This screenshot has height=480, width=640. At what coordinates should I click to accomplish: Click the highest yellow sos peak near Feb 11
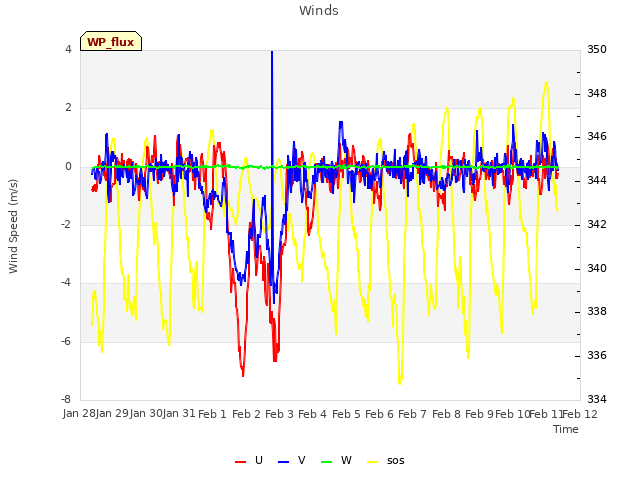547,84
